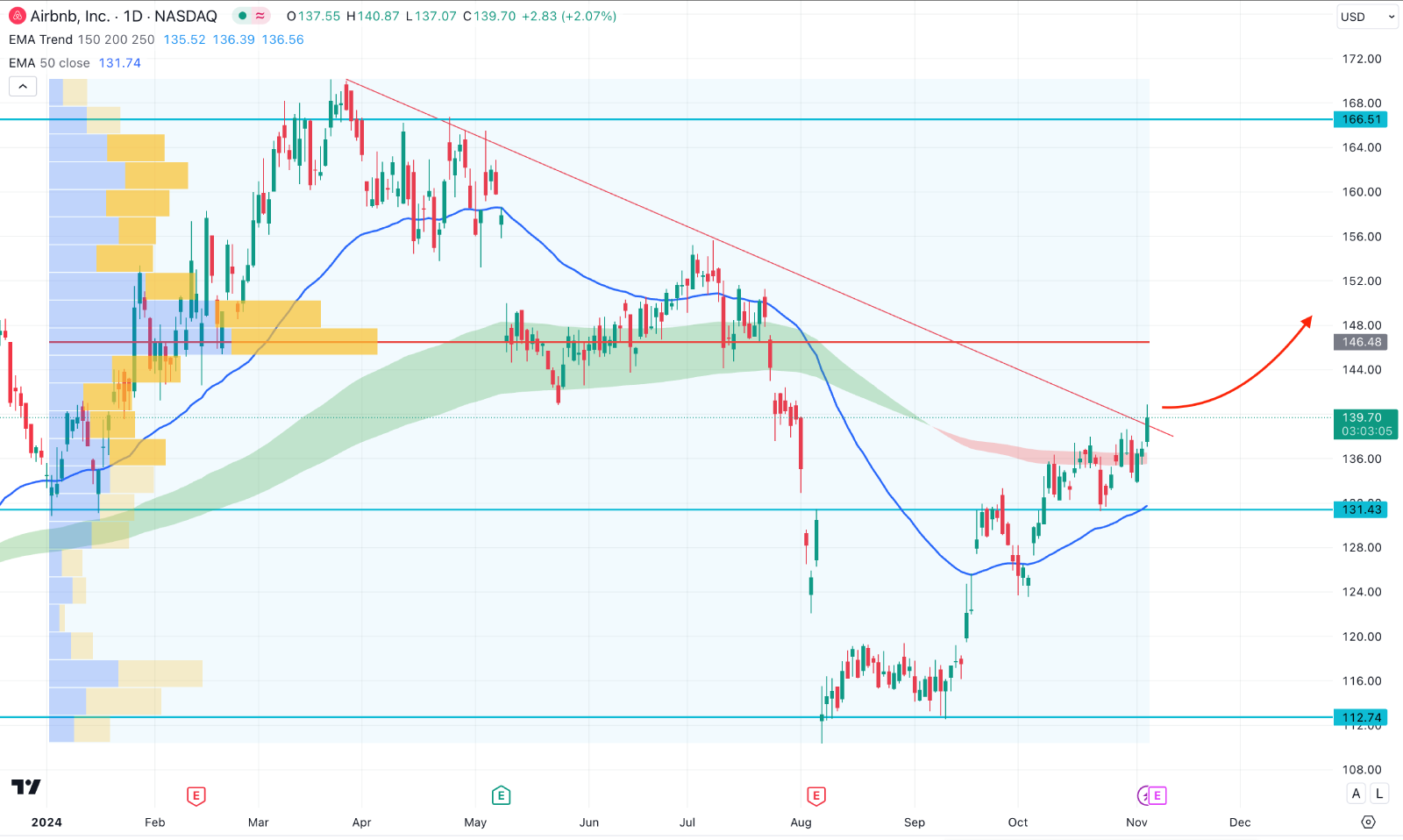Open chart settings gear icon

[1368, 822]
